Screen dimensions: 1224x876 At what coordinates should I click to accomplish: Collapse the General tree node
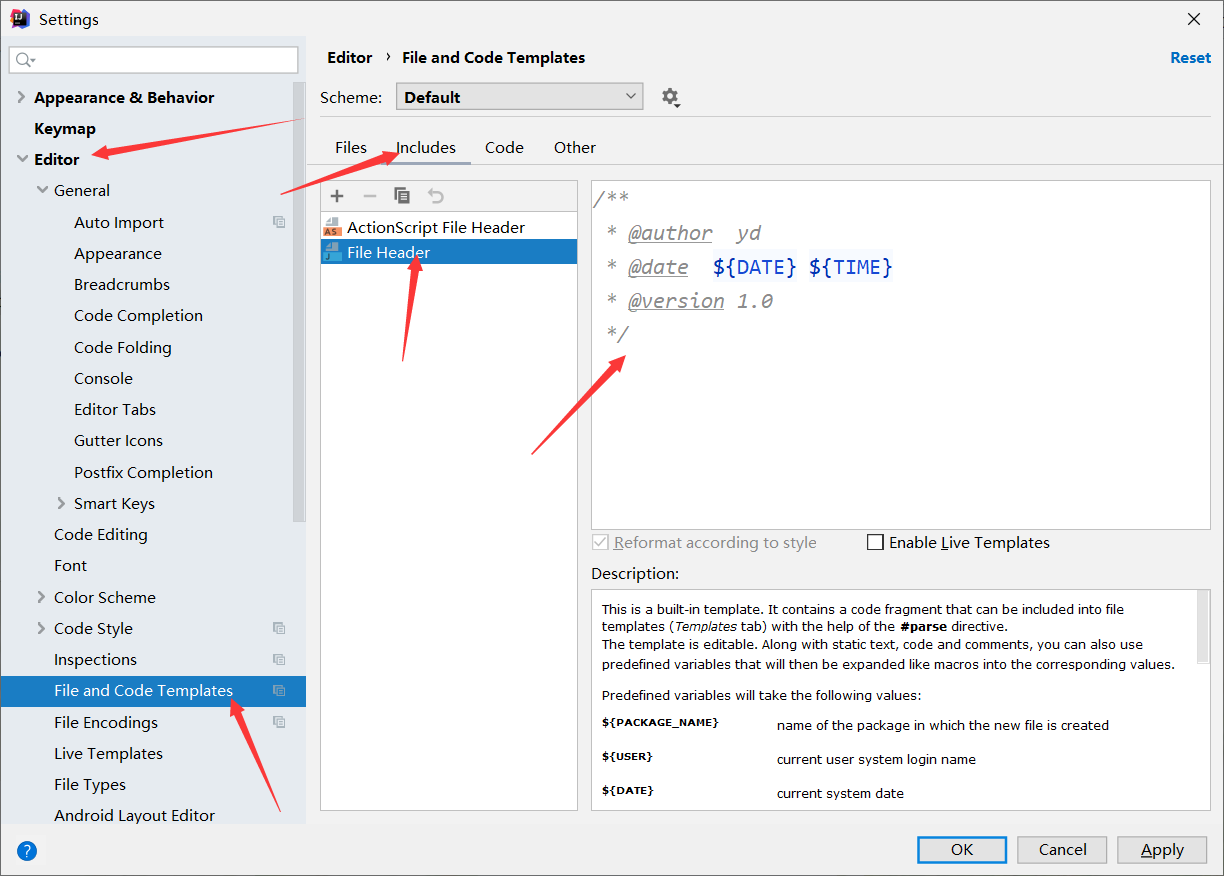click(42, 190)
